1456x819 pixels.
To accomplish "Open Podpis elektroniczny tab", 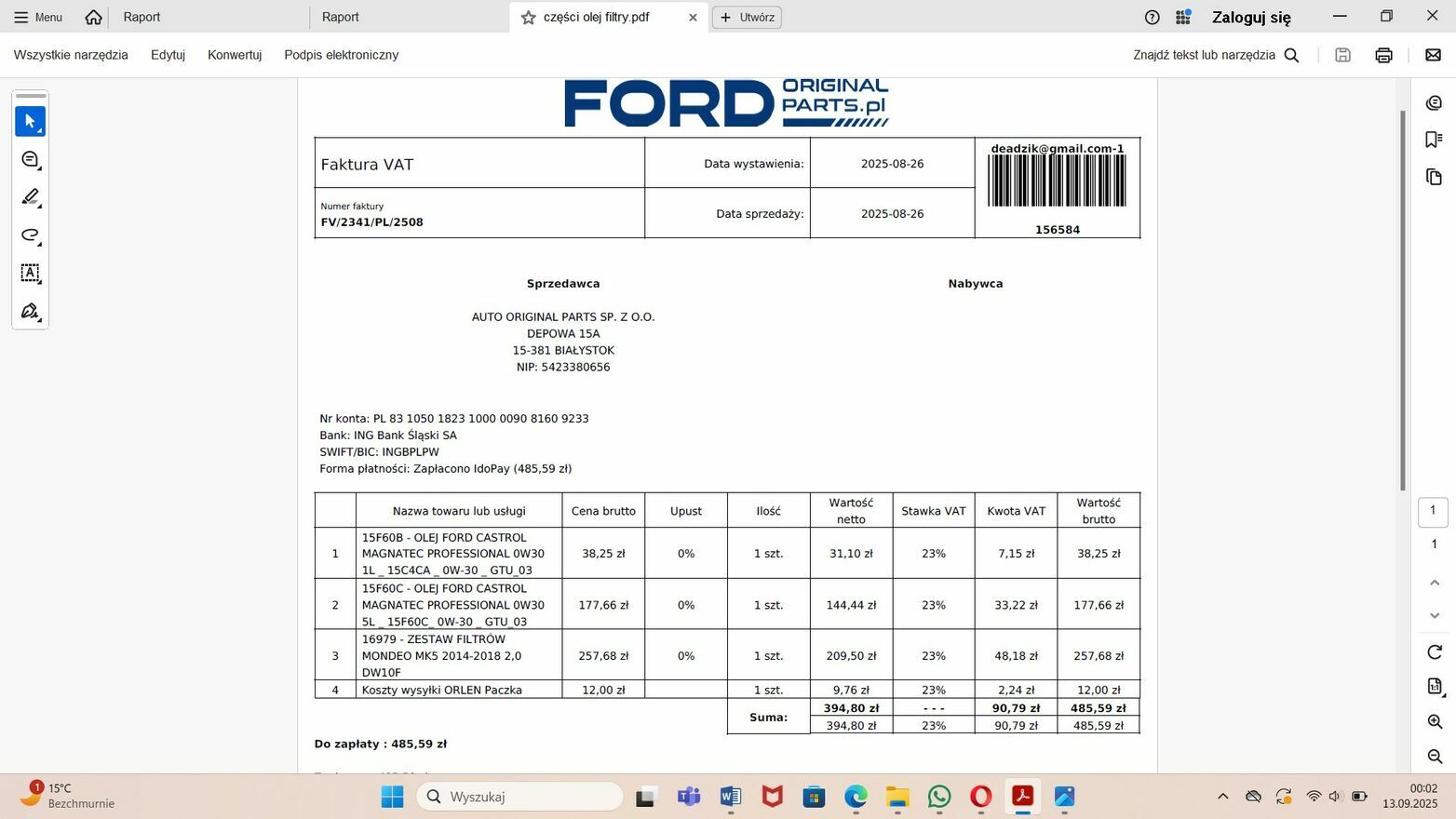I will tap(342, 55).
